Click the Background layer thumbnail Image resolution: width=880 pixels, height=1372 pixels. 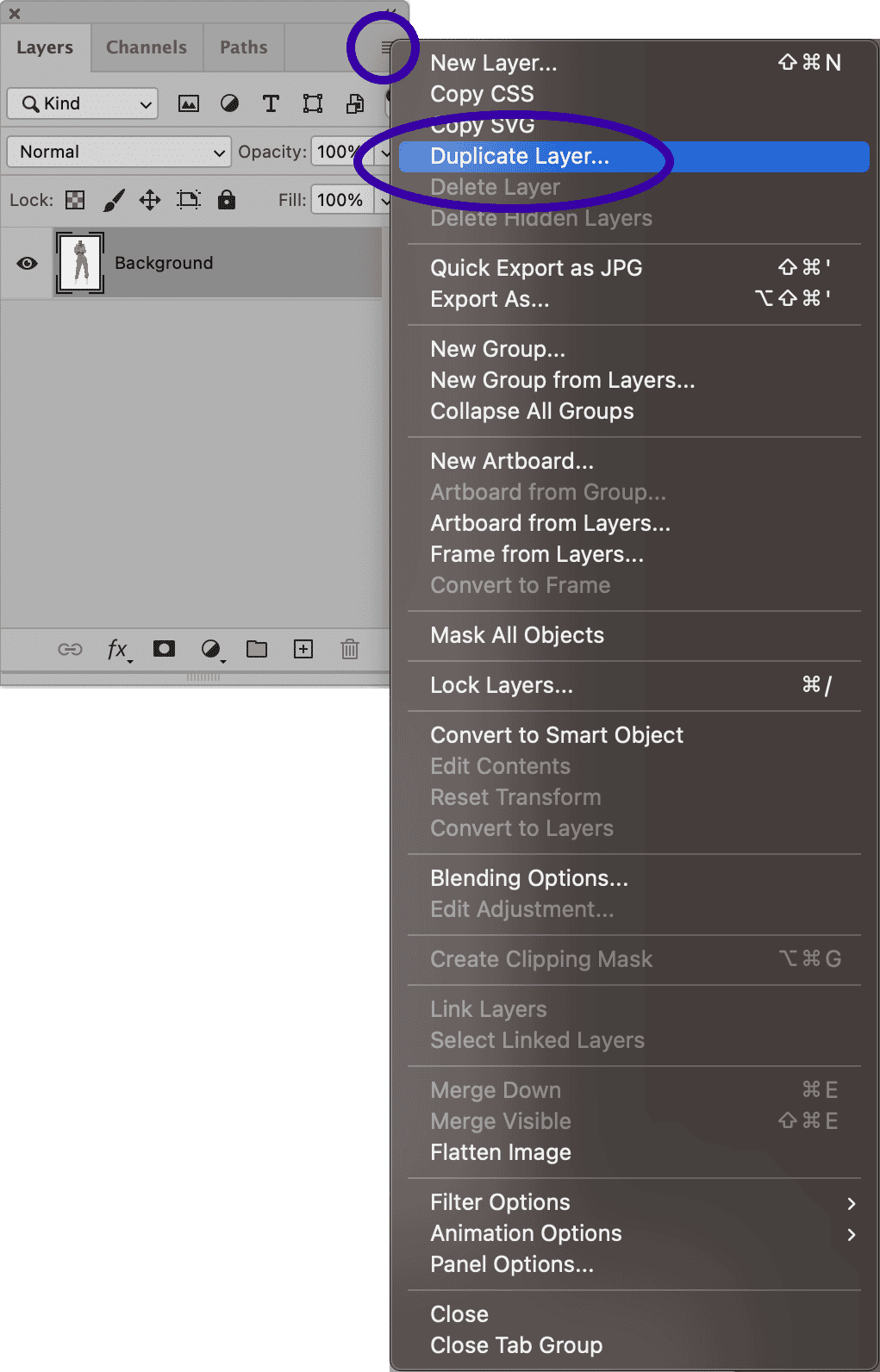pos(80,262)
